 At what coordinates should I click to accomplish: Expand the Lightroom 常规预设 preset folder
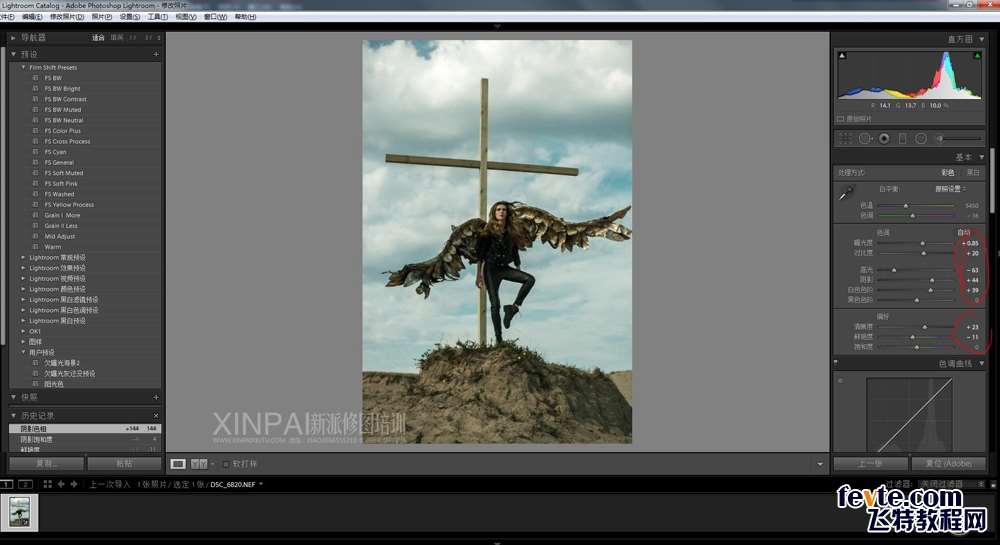coord(24,257)
